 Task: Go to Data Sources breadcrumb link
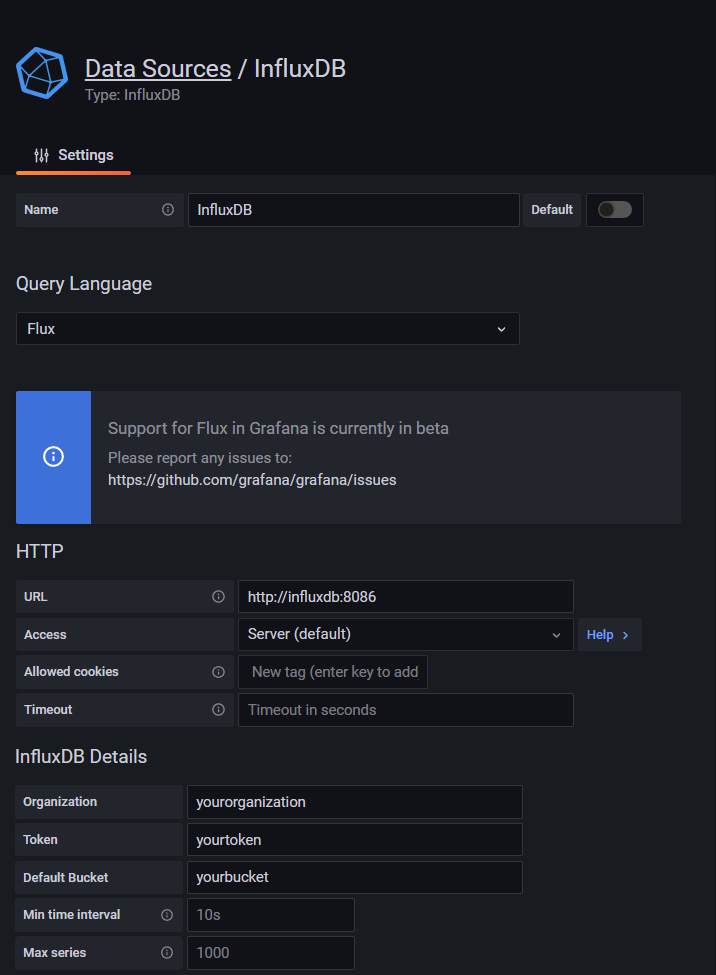point(158,68)
